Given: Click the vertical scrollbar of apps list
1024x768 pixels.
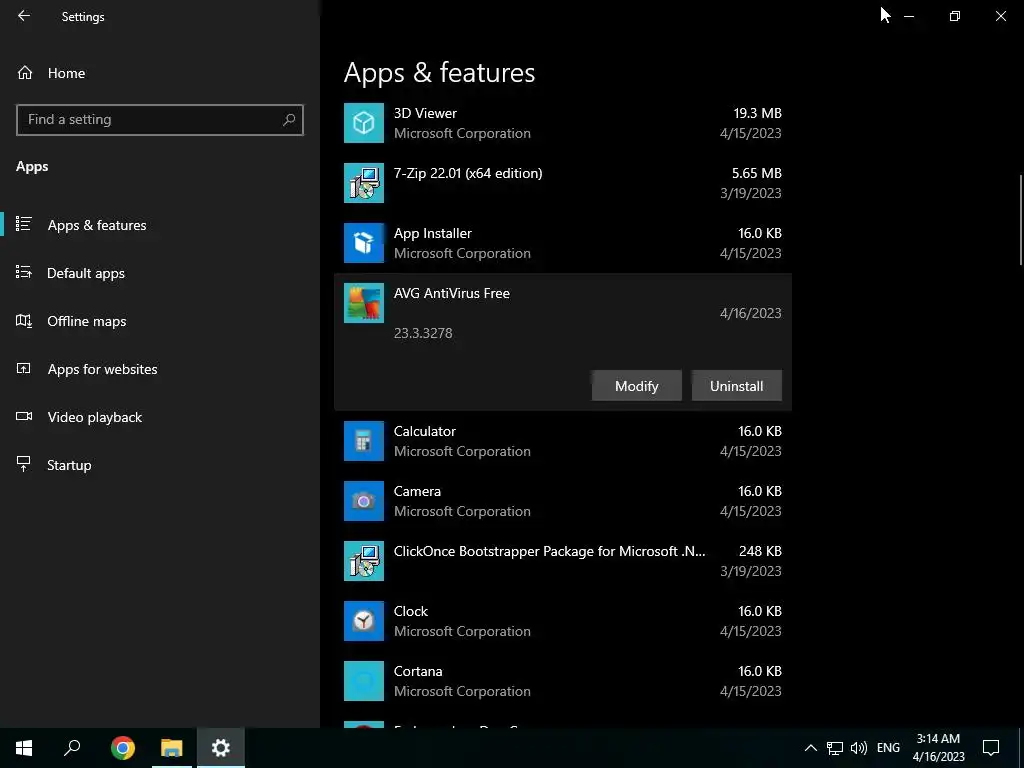Looking at the screenshot, I should pyautogui.click(x=1021, y=220).
